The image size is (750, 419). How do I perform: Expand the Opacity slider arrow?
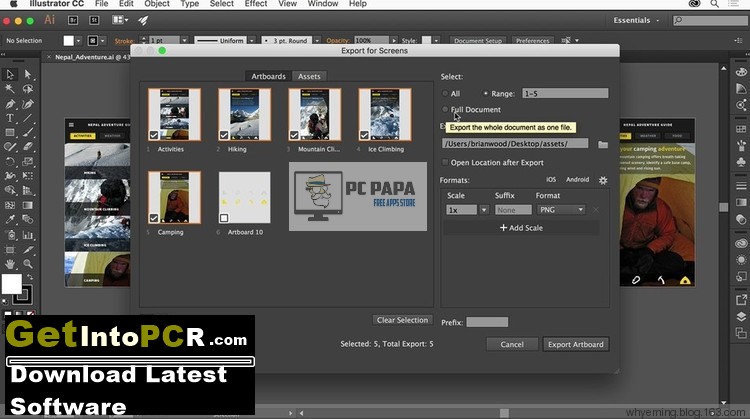394,41
